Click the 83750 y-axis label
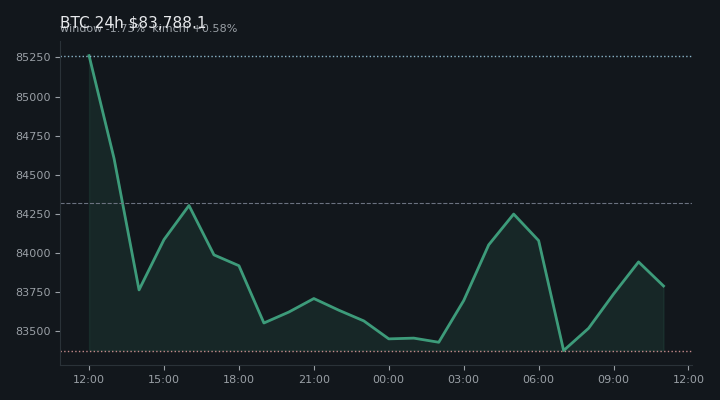This screenshot has width=720, height=400. click(33, 293)
